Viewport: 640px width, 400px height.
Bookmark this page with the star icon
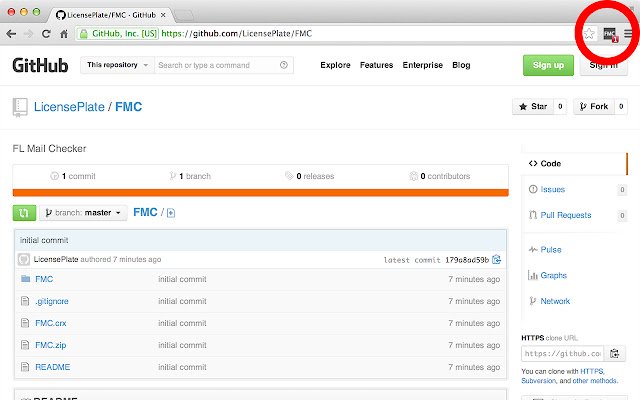coord(589,33)
